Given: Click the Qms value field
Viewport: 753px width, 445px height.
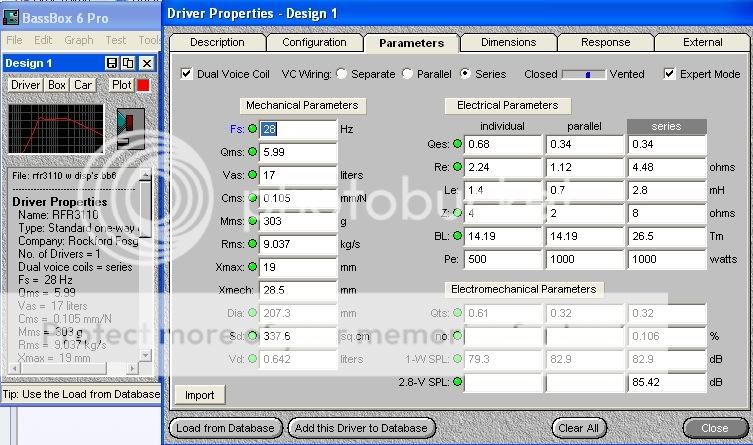Looking at the screenshot, I should coord(298,152).
